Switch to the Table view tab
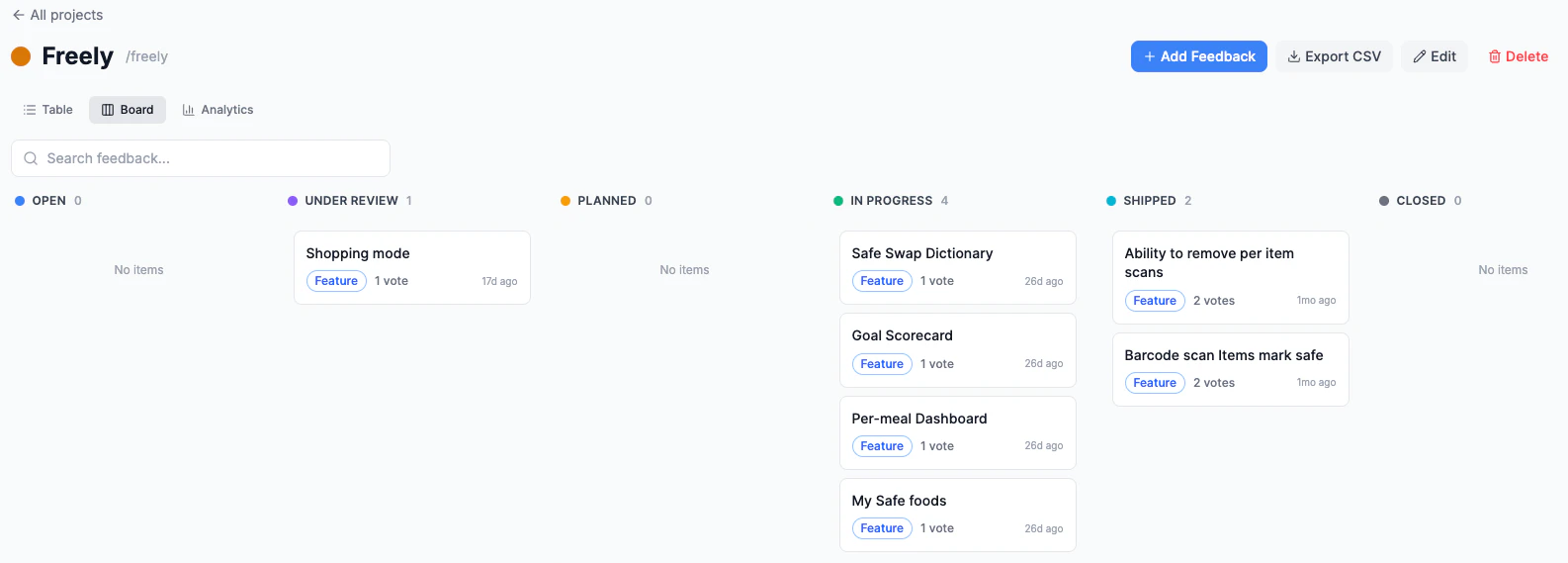The height and width of the screenshot is (563, 1568). (x=48, y=110)
